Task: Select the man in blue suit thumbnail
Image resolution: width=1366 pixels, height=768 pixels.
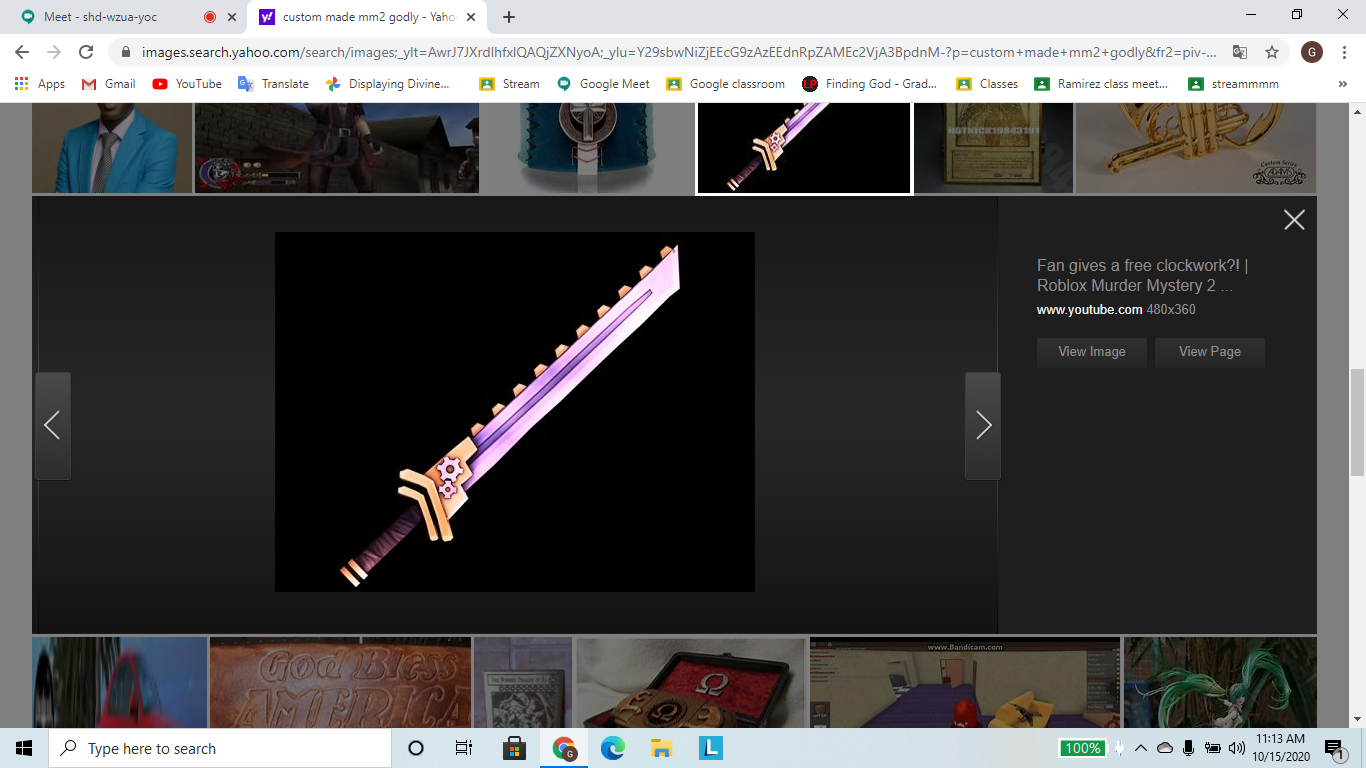Action: (x=112, y=147)
